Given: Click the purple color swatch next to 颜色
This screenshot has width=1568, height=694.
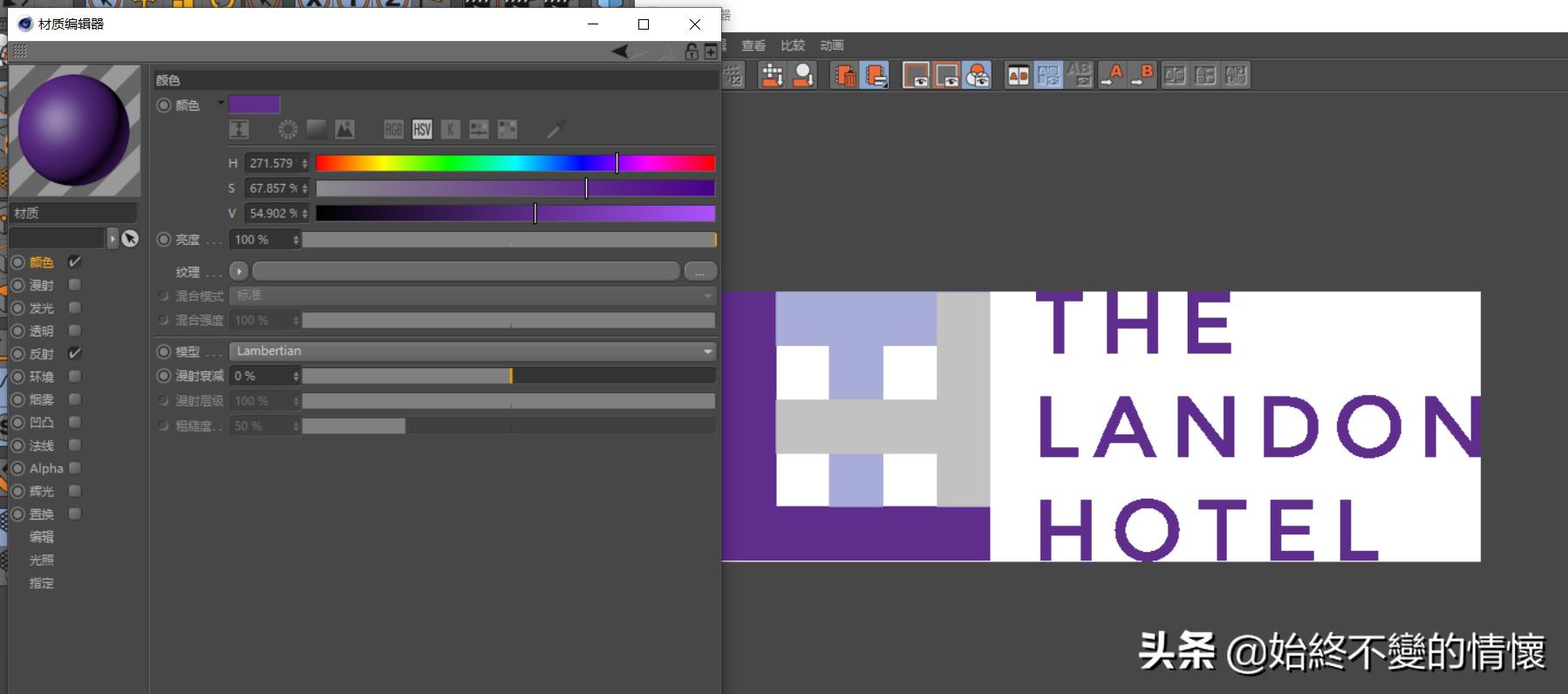Looking at the screenshot, I should 255,105.
